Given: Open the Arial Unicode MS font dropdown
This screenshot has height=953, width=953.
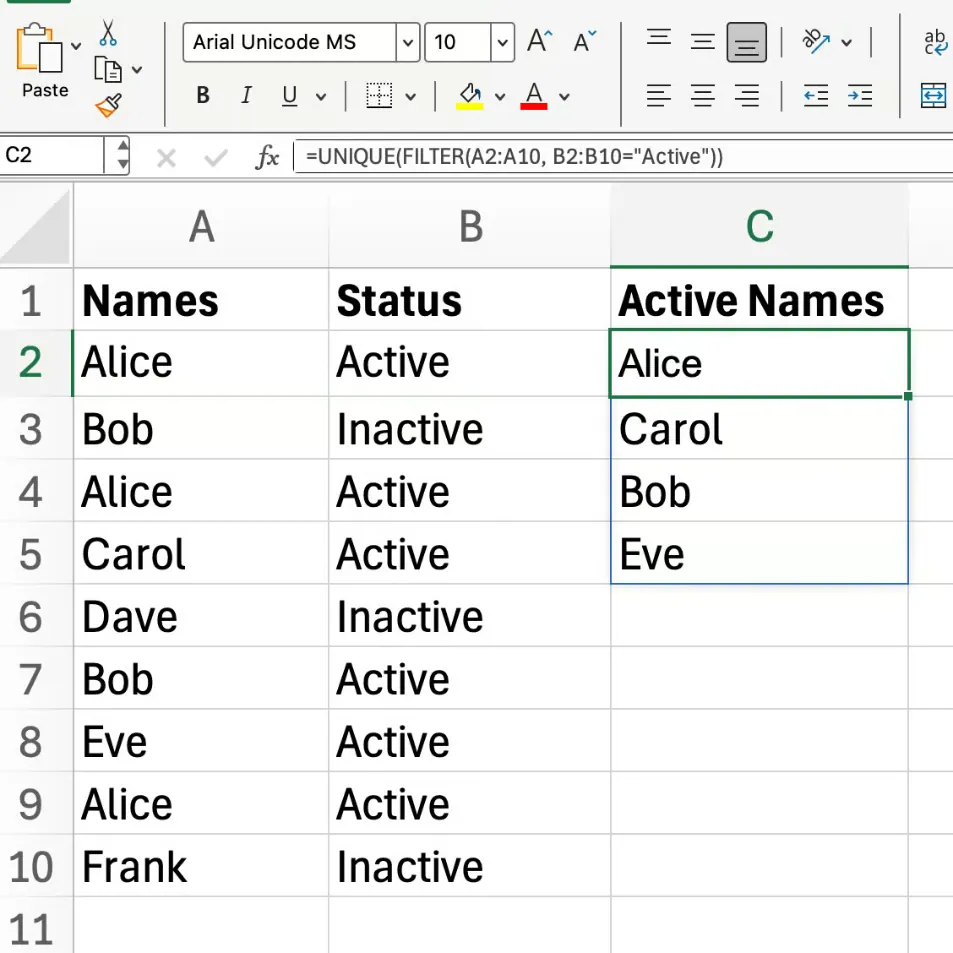Looking at the screenshot, I should click(406, 43).
